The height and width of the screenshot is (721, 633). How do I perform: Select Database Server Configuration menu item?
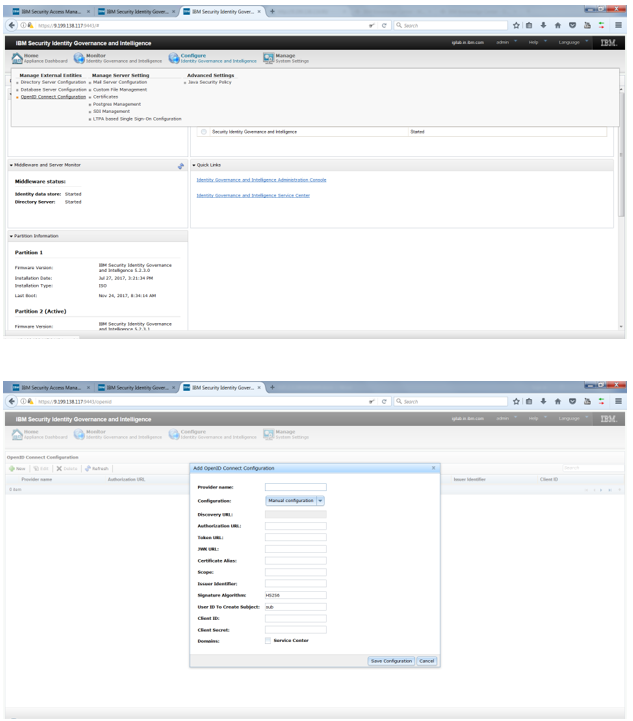coord(53,90)
